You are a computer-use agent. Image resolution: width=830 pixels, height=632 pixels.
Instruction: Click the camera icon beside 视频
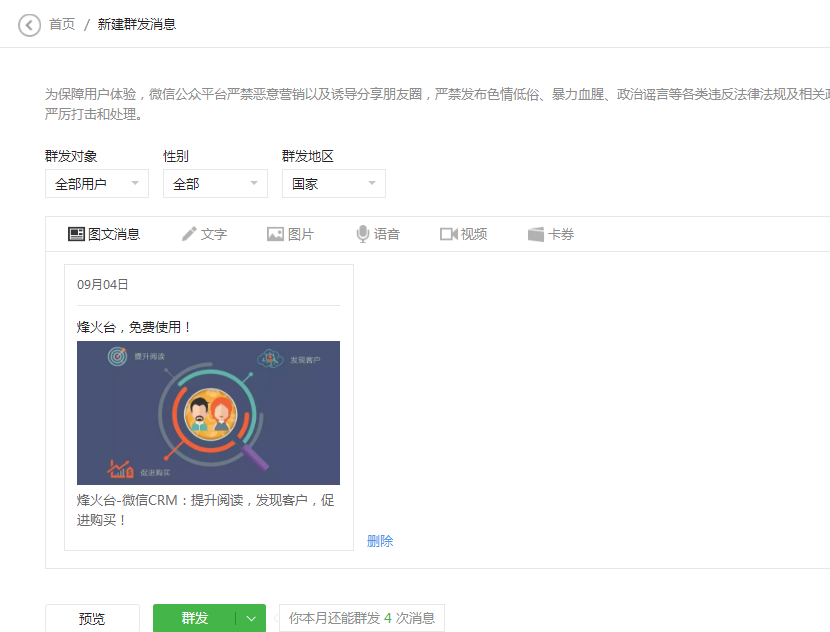pyautogui.click(x=448, y=234)
